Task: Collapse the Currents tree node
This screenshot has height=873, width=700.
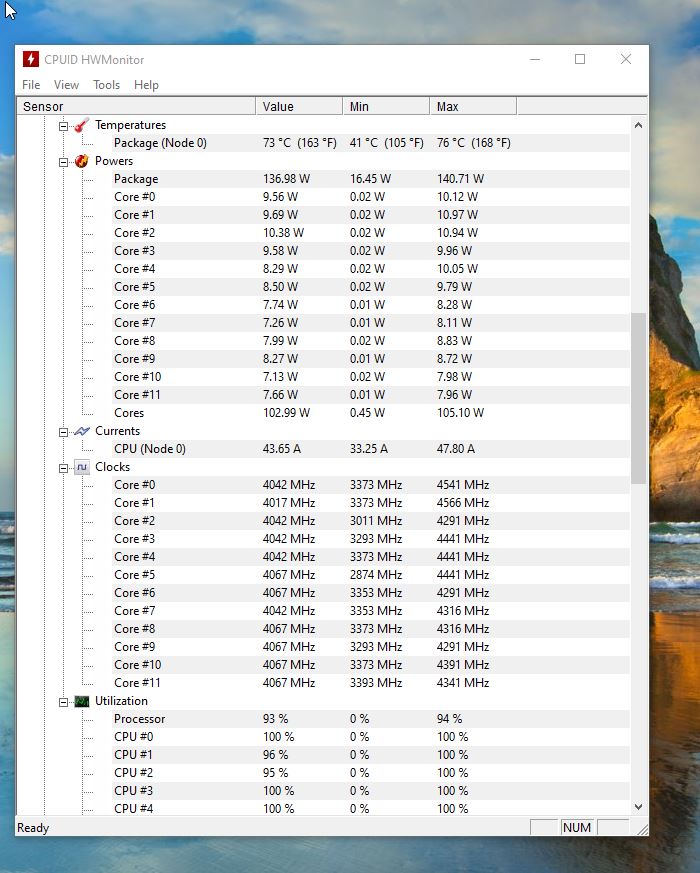Action: (x=63, y=432)
